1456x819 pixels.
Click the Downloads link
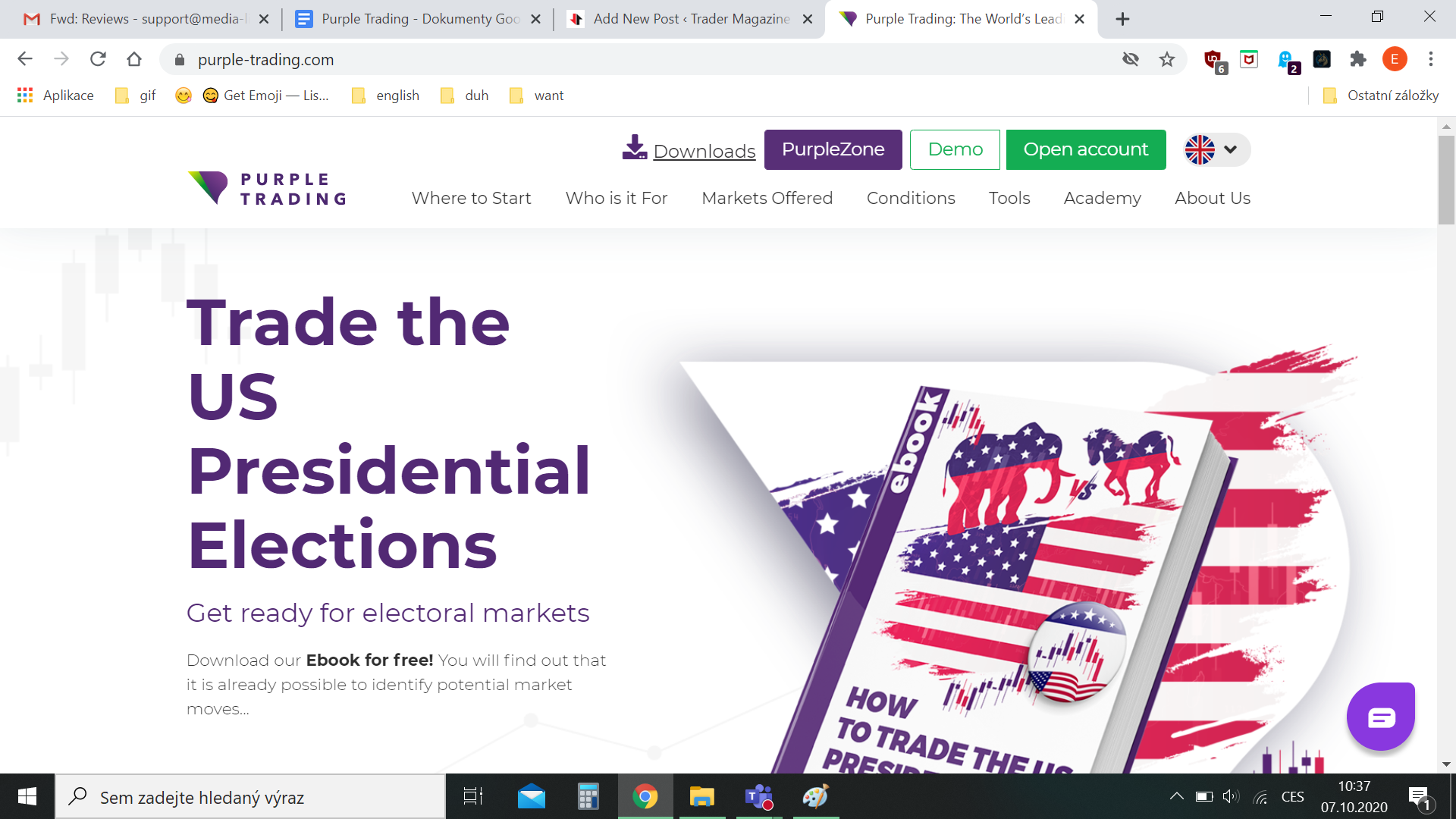tap(704, 151)
